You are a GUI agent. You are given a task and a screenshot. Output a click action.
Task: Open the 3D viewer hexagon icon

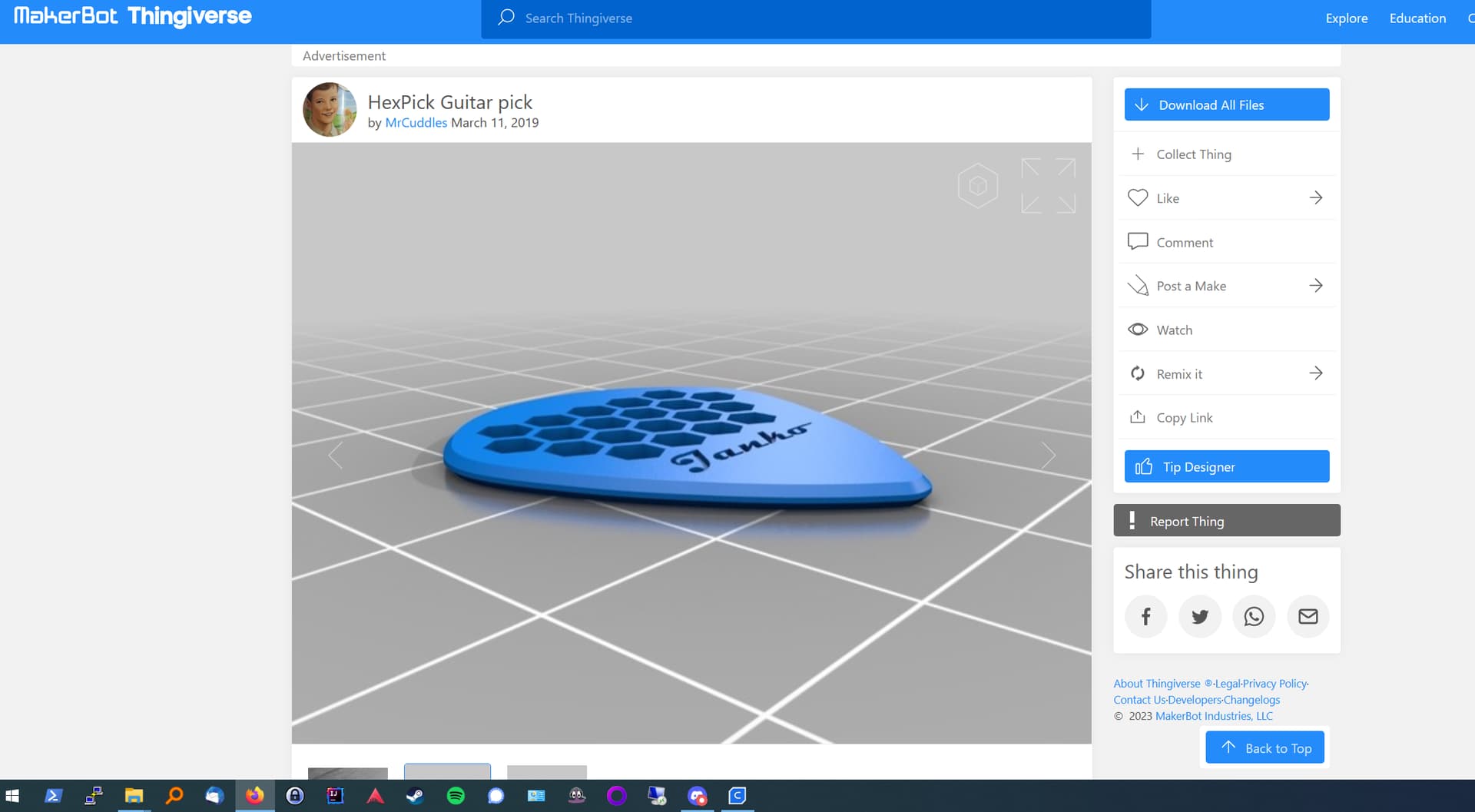tap(977, 185)
